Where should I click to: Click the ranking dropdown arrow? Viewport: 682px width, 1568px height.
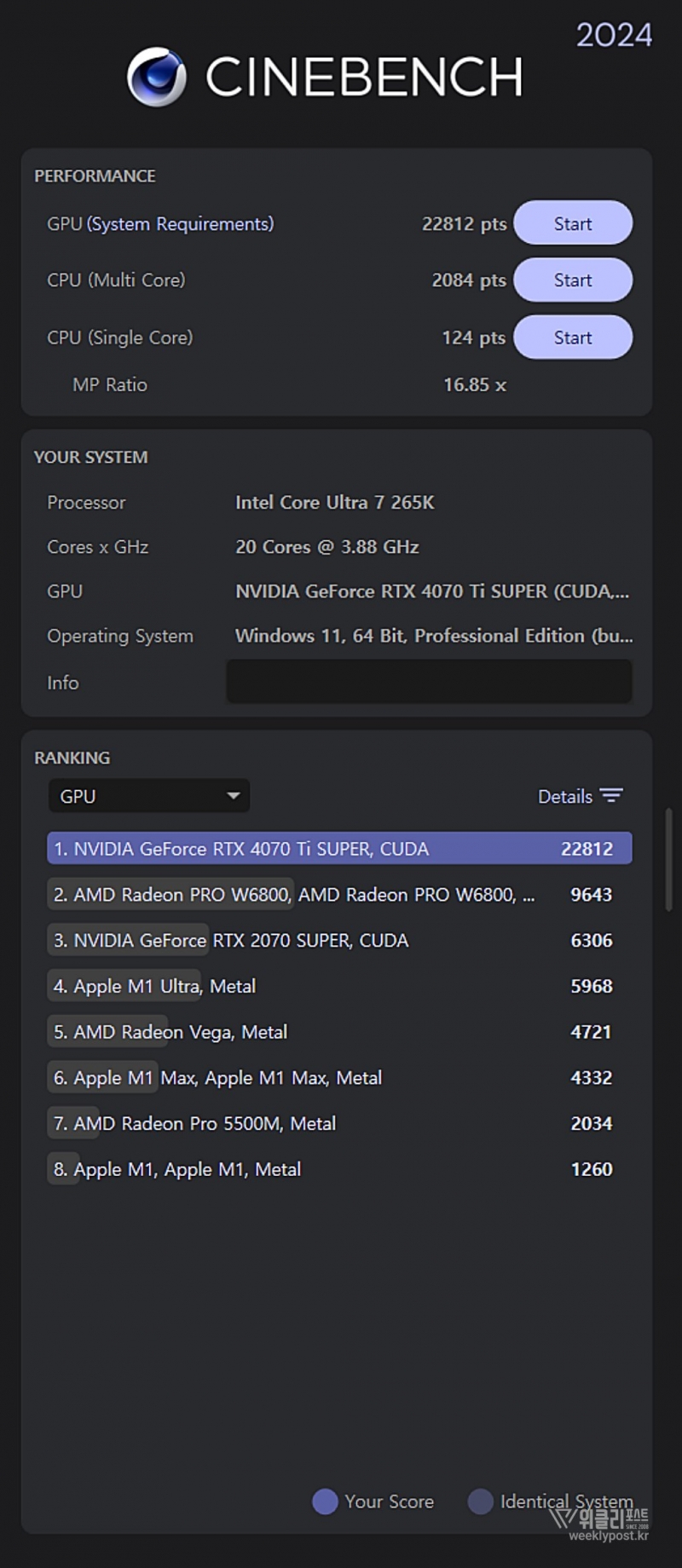click(233, 796)
